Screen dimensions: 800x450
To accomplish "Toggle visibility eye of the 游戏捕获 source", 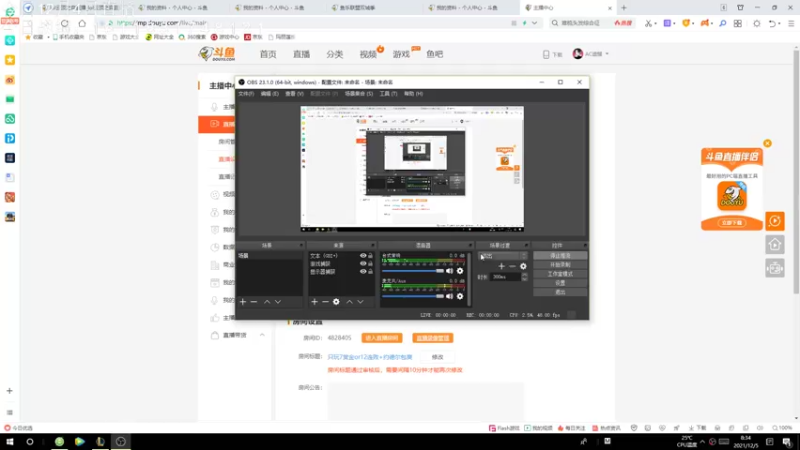I will point(363,264).
